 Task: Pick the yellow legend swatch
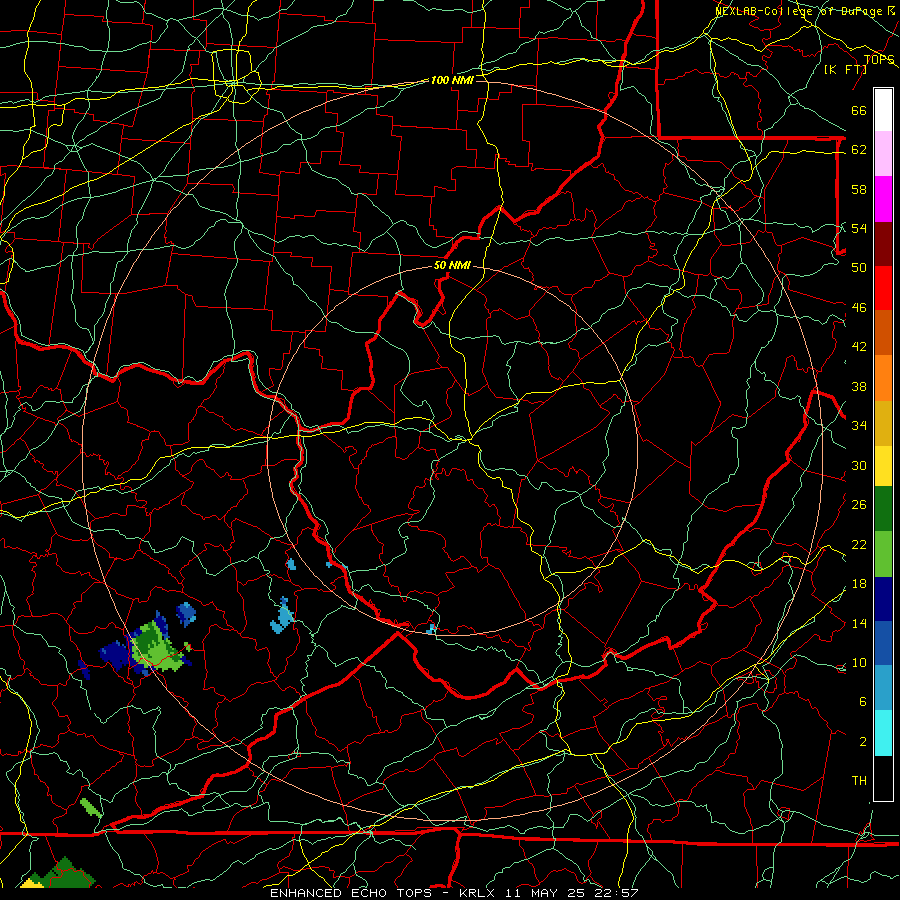click(x=883, y=465)
